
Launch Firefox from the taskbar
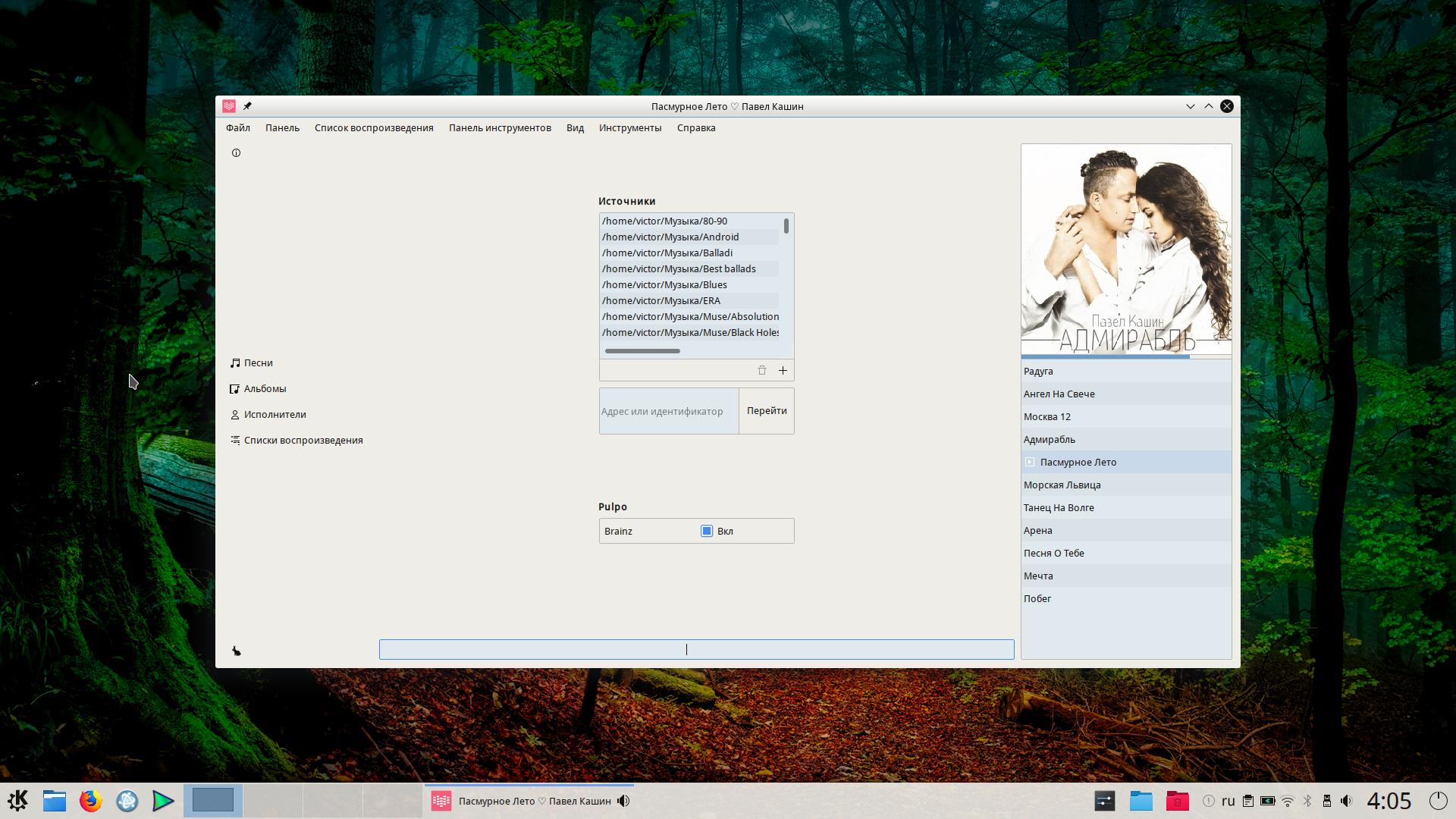coord(90,801)
